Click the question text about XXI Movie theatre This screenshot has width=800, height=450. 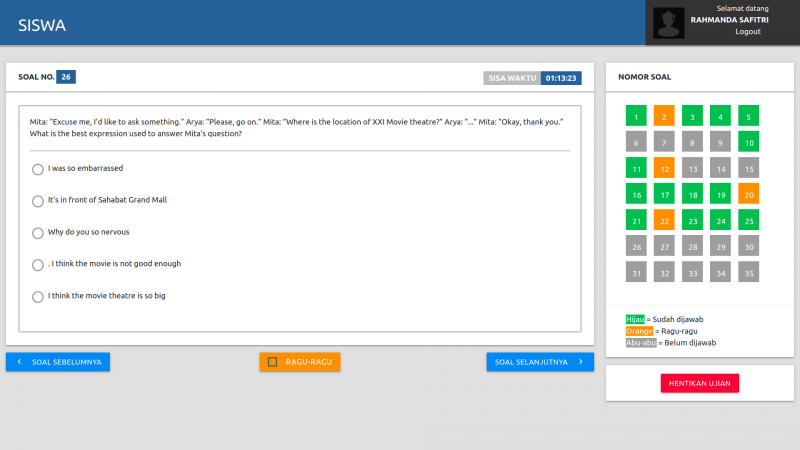(x=296, y=128)
